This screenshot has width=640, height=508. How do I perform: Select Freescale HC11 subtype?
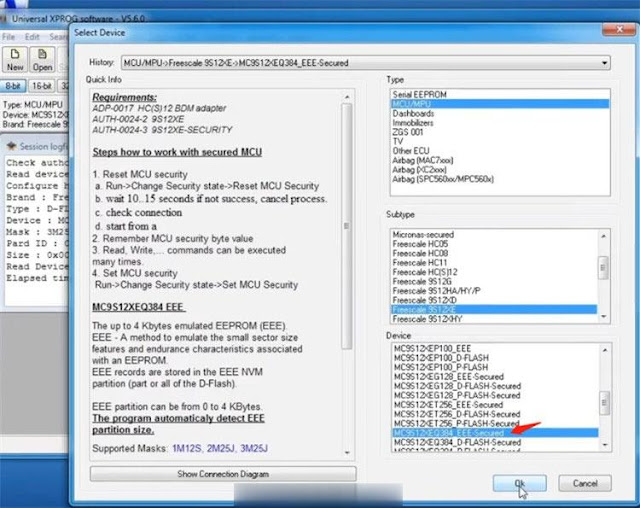494,263
